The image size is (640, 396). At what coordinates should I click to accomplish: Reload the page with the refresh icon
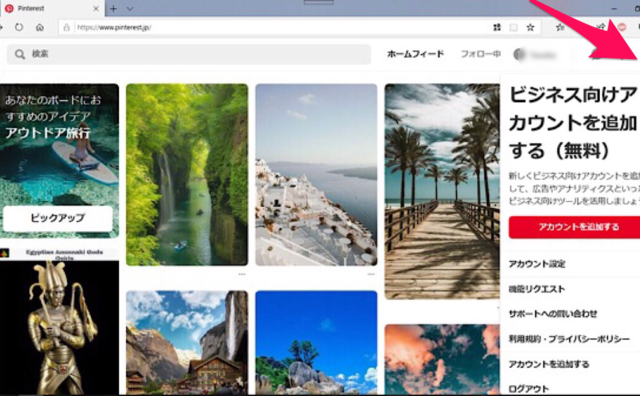(19, 27)
